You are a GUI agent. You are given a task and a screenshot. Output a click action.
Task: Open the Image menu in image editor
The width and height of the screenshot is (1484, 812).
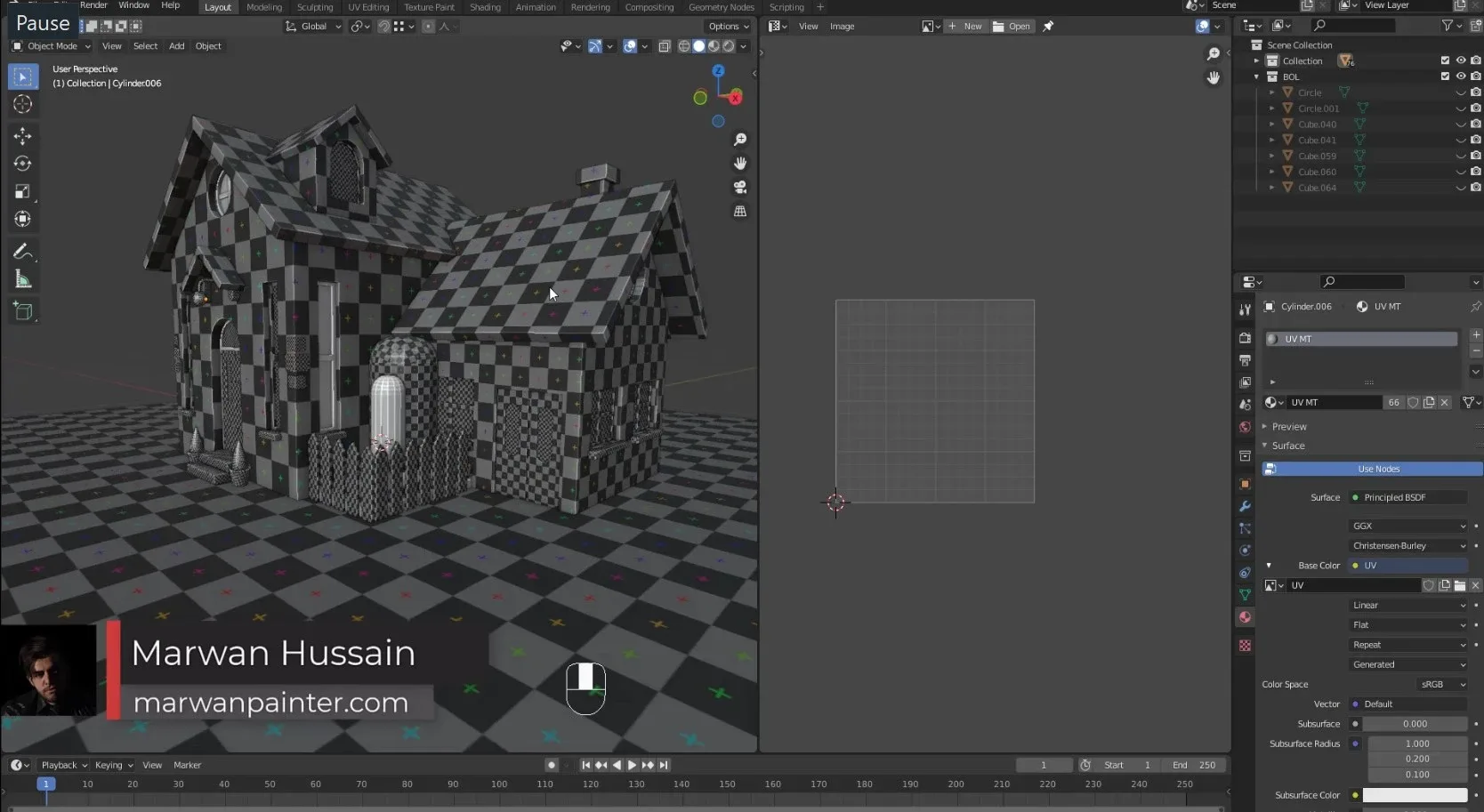[842, 27]
